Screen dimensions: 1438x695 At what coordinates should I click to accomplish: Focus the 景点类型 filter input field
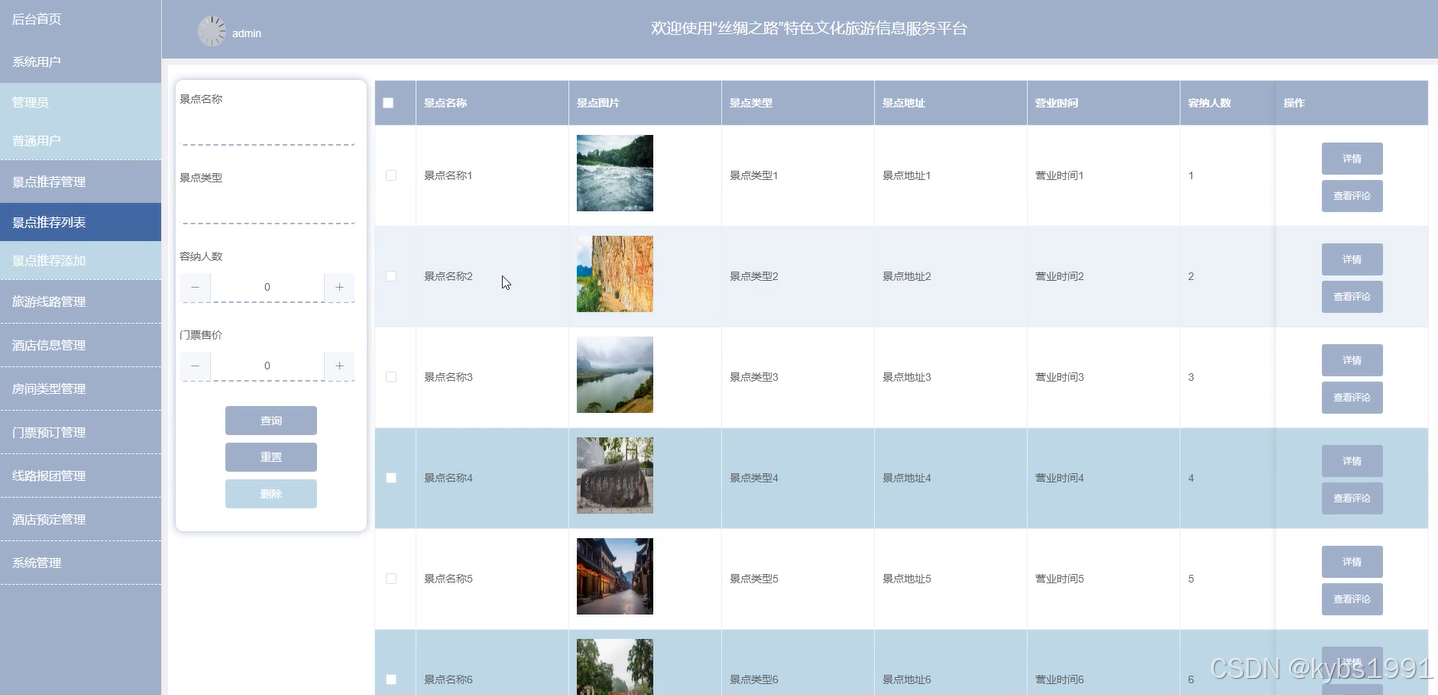tap(267, 208)
